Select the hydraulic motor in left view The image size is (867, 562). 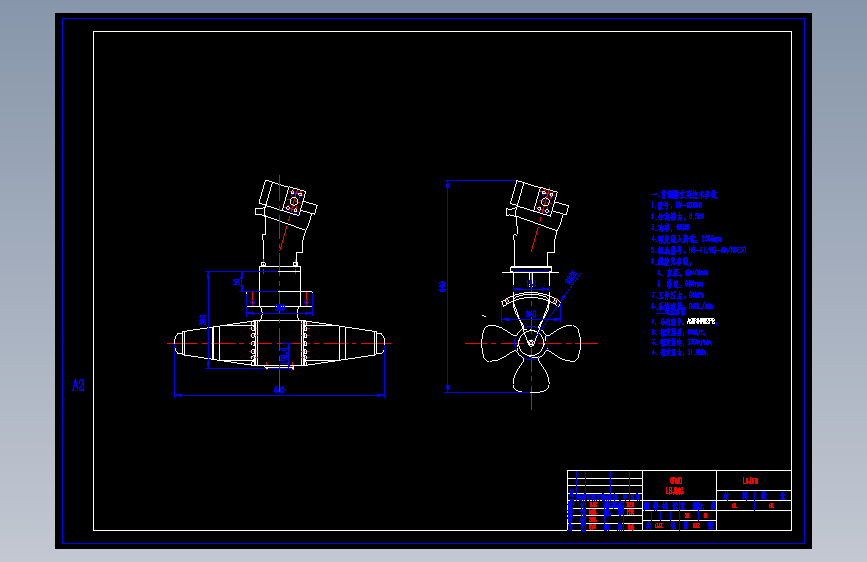click(x=286, y=222)
